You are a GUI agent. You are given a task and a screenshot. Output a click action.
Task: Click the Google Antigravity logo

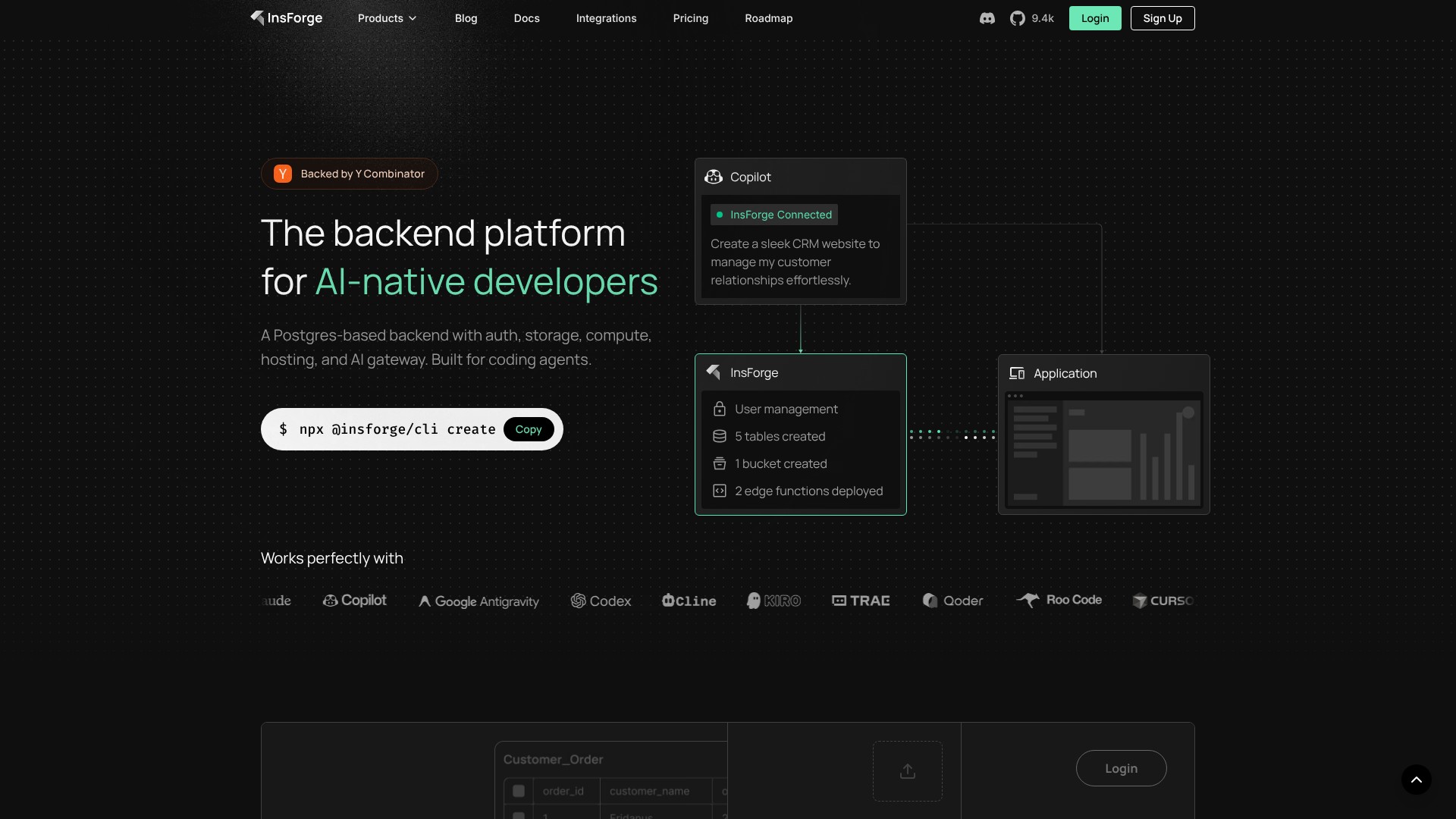[479, 601]
